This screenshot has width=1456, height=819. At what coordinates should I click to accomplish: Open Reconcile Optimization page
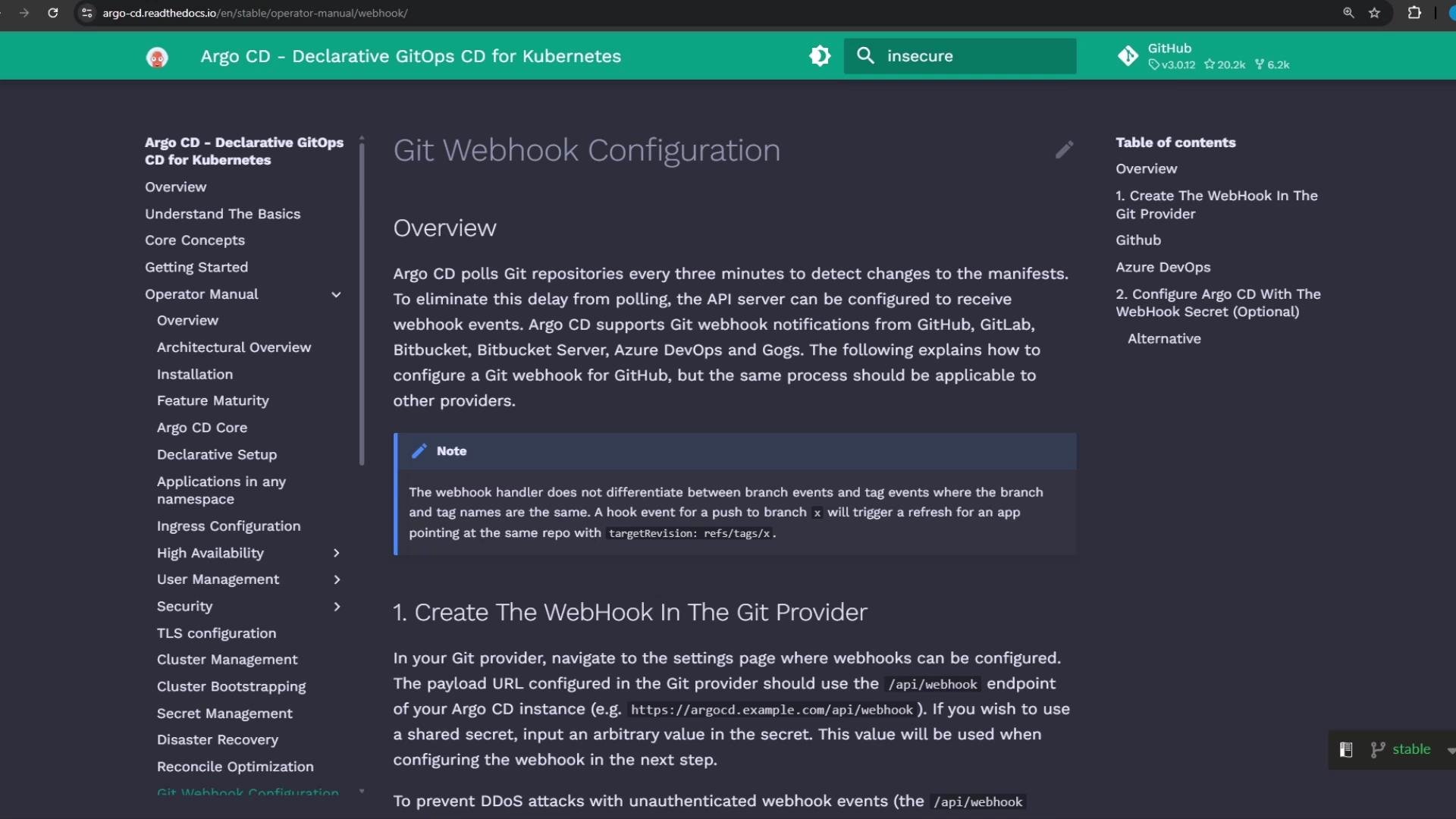point(235,767)
